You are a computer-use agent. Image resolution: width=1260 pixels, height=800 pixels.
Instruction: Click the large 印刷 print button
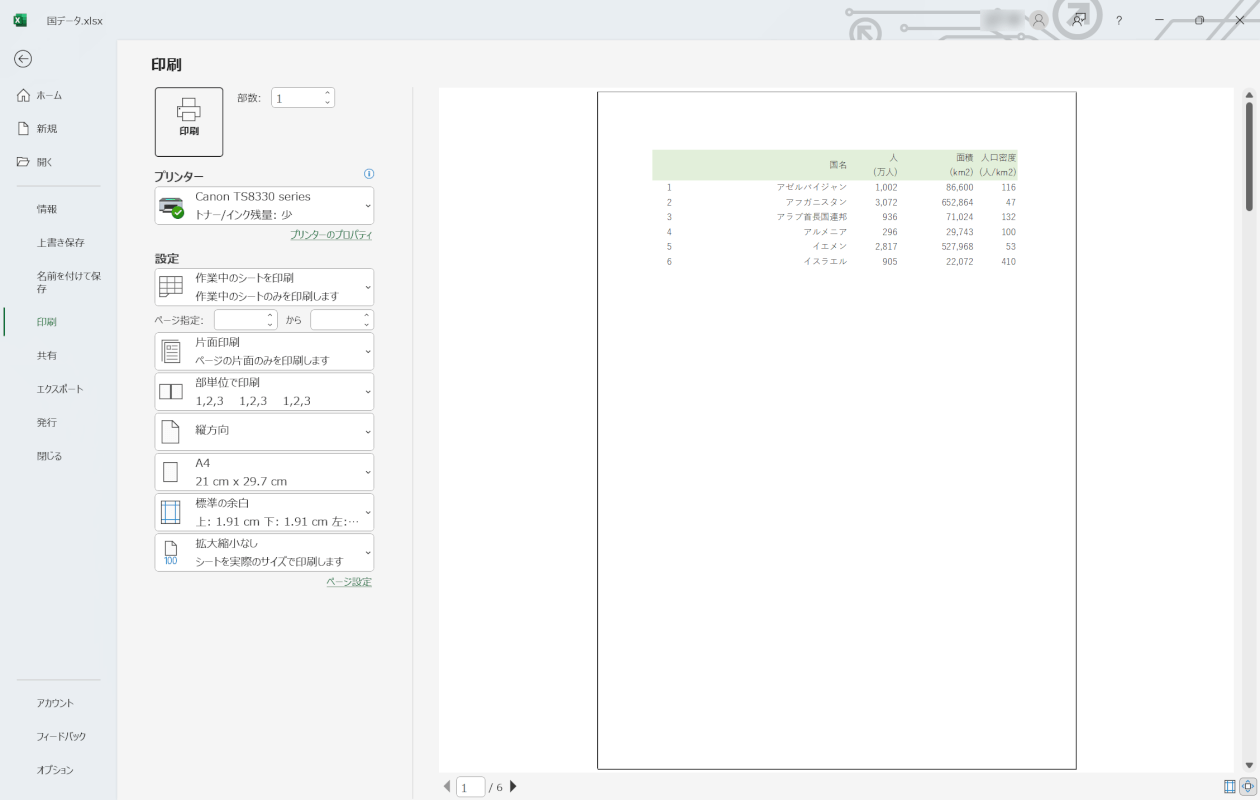pyautogui.click(x=189, y=121)
